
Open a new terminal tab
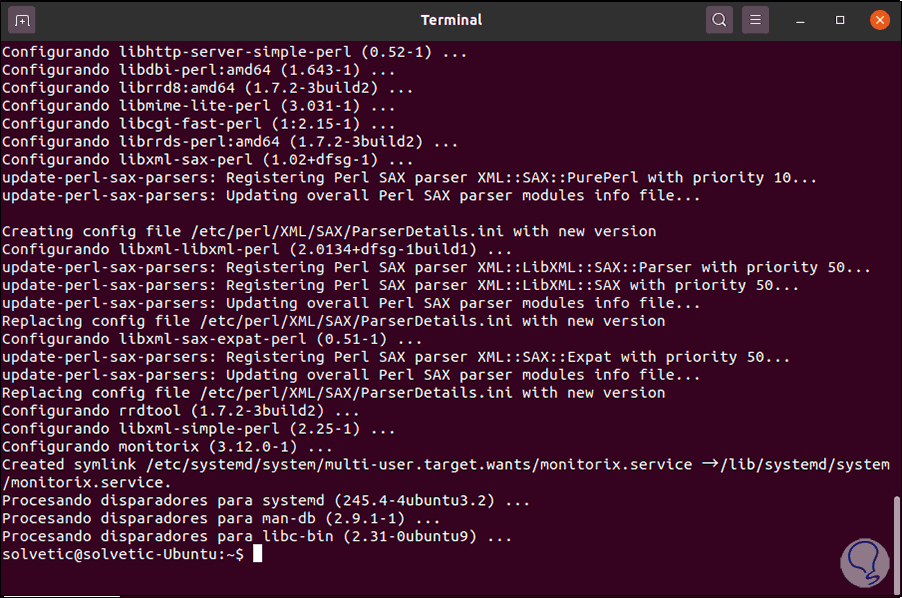point(24,20)
